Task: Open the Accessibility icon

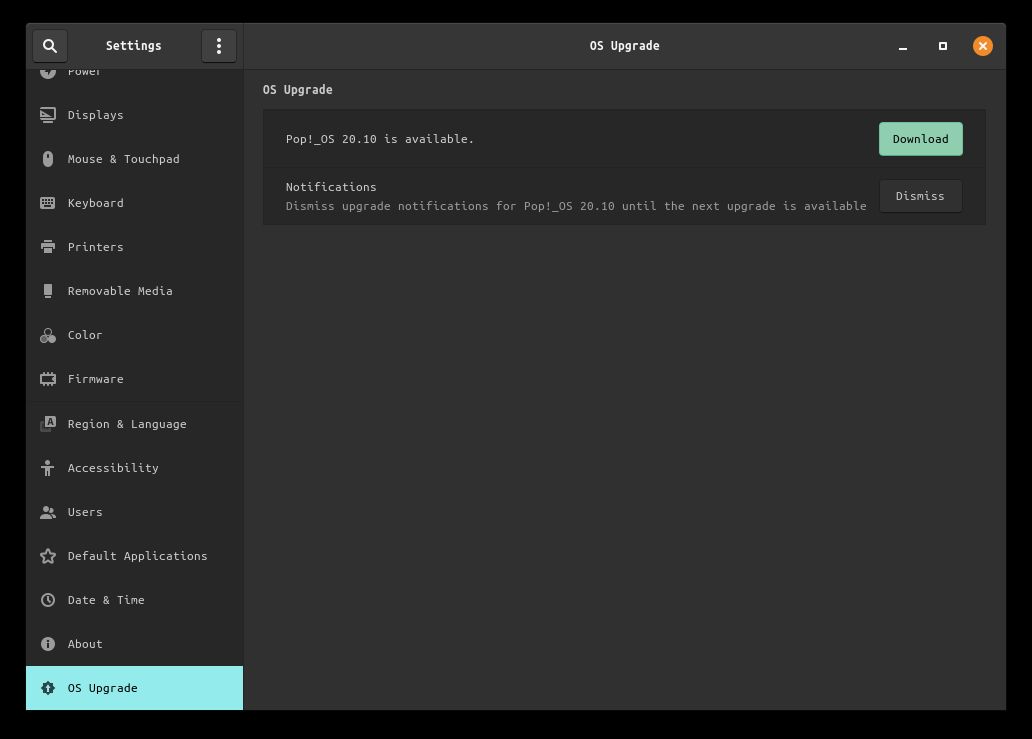Action: [x=48, y=468]
